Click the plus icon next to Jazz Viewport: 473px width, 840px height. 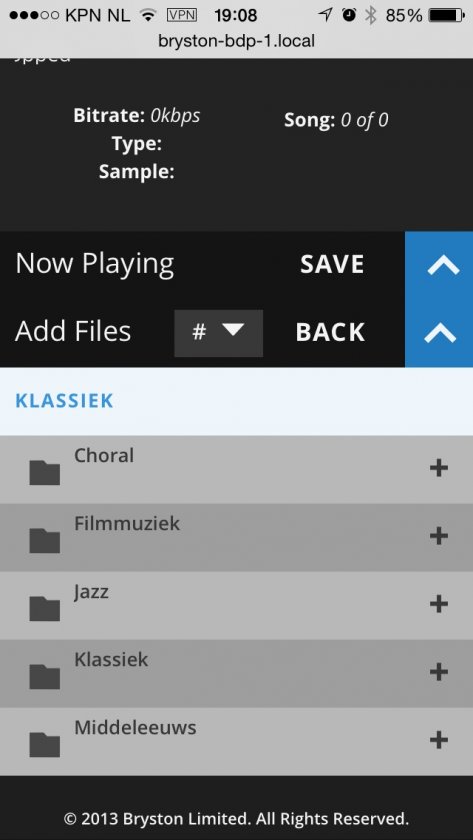click(x=439, y=604)
